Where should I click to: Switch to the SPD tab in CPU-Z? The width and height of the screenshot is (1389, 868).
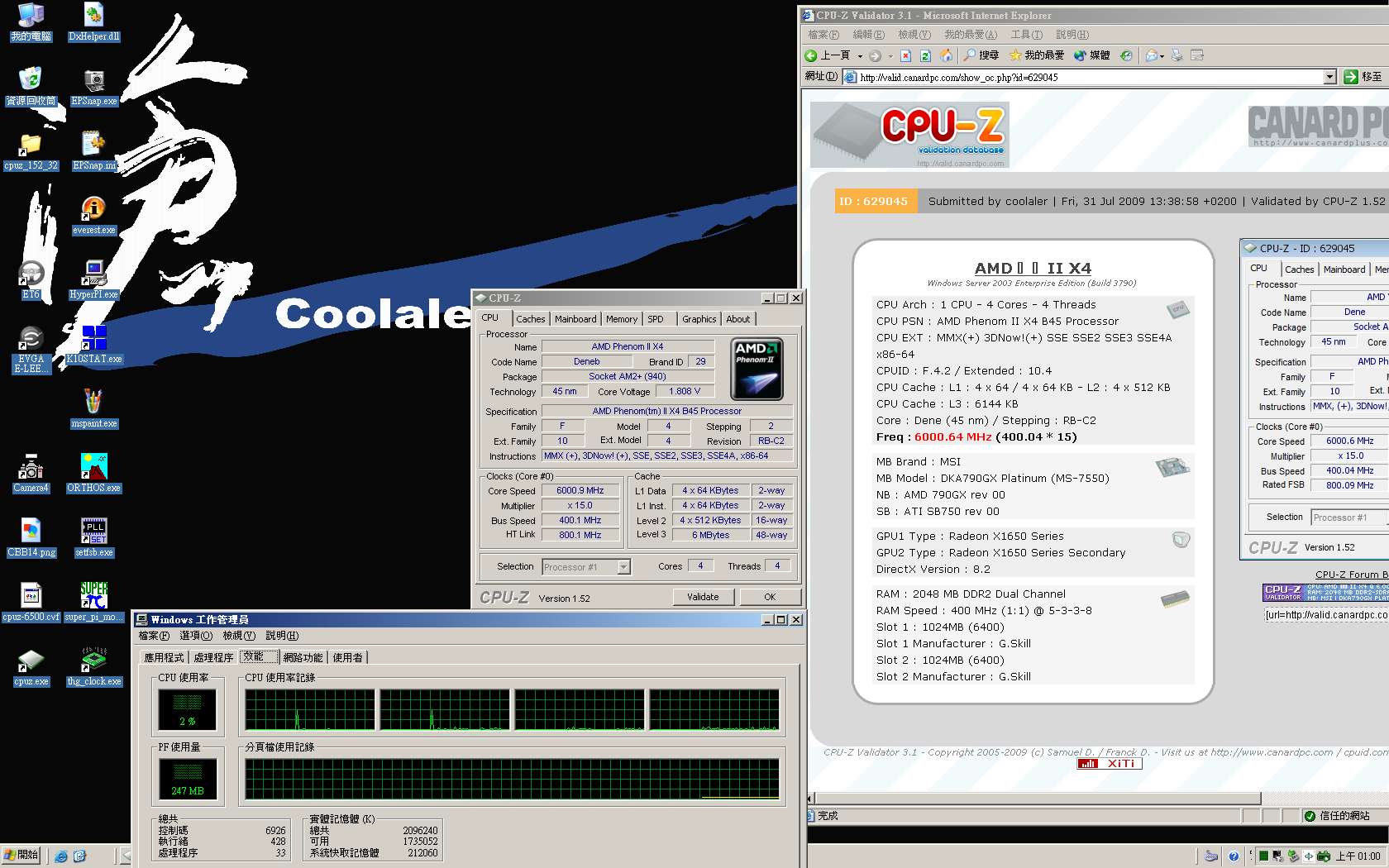coord(656,319)
